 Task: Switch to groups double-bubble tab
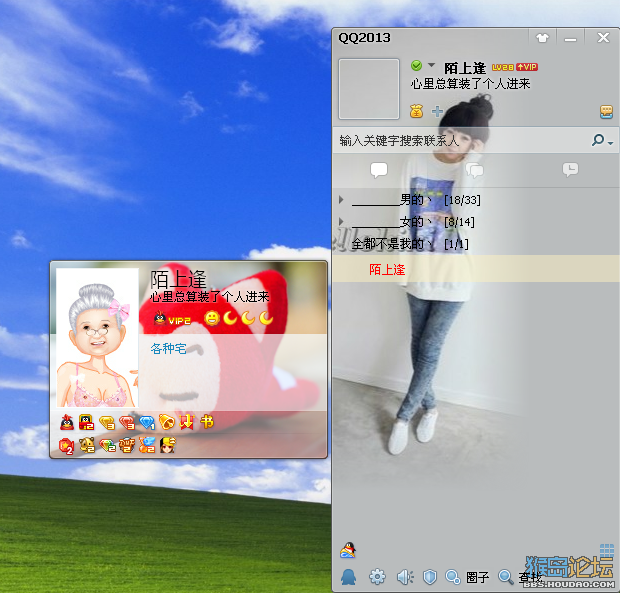coord(474,170)
